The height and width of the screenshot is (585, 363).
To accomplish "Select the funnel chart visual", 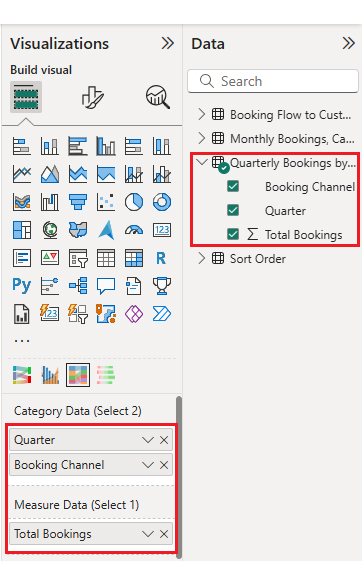I will click(x=78, y=202).
